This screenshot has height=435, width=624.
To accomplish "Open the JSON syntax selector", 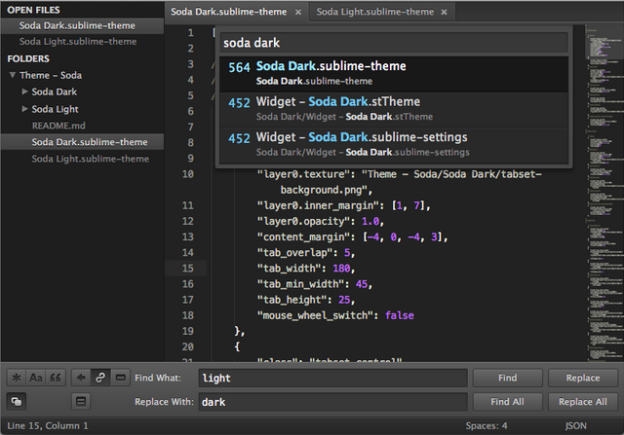I will pos(575,425).
